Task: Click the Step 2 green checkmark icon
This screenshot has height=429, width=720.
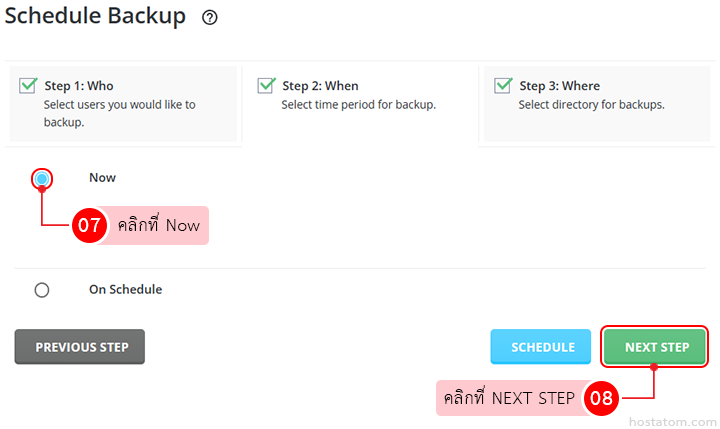Action: (266, 86)
